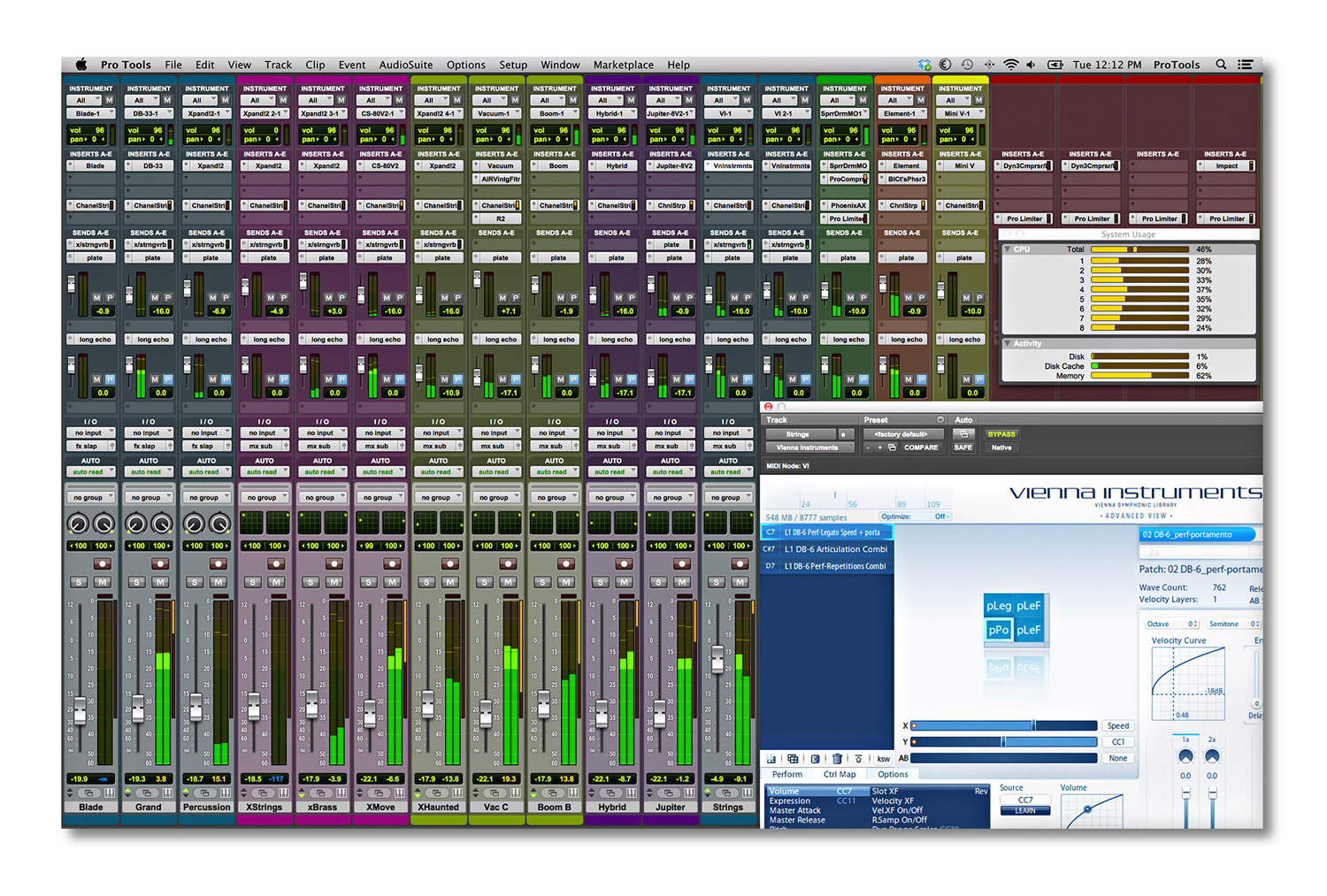Open the '<factory default>' preset dropdown

902,434
